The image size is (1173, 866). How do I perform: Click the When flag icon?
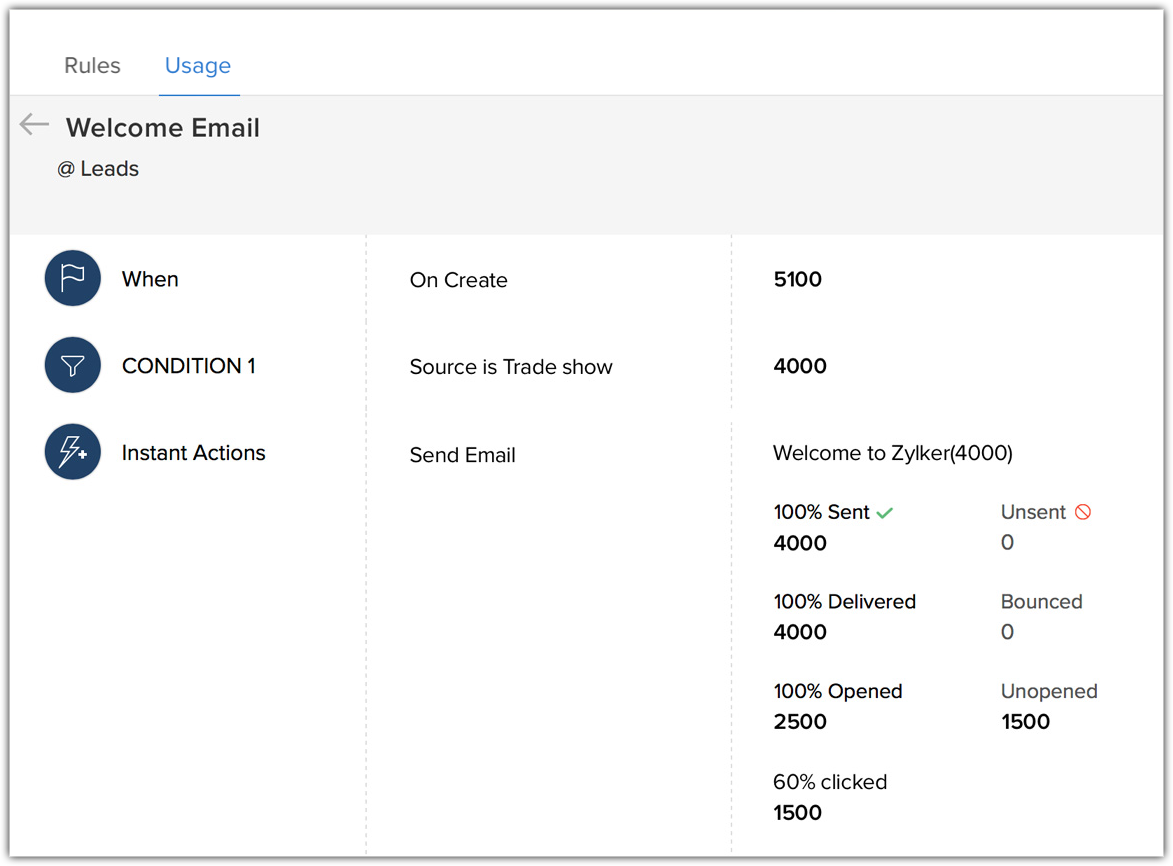(73, 278)
